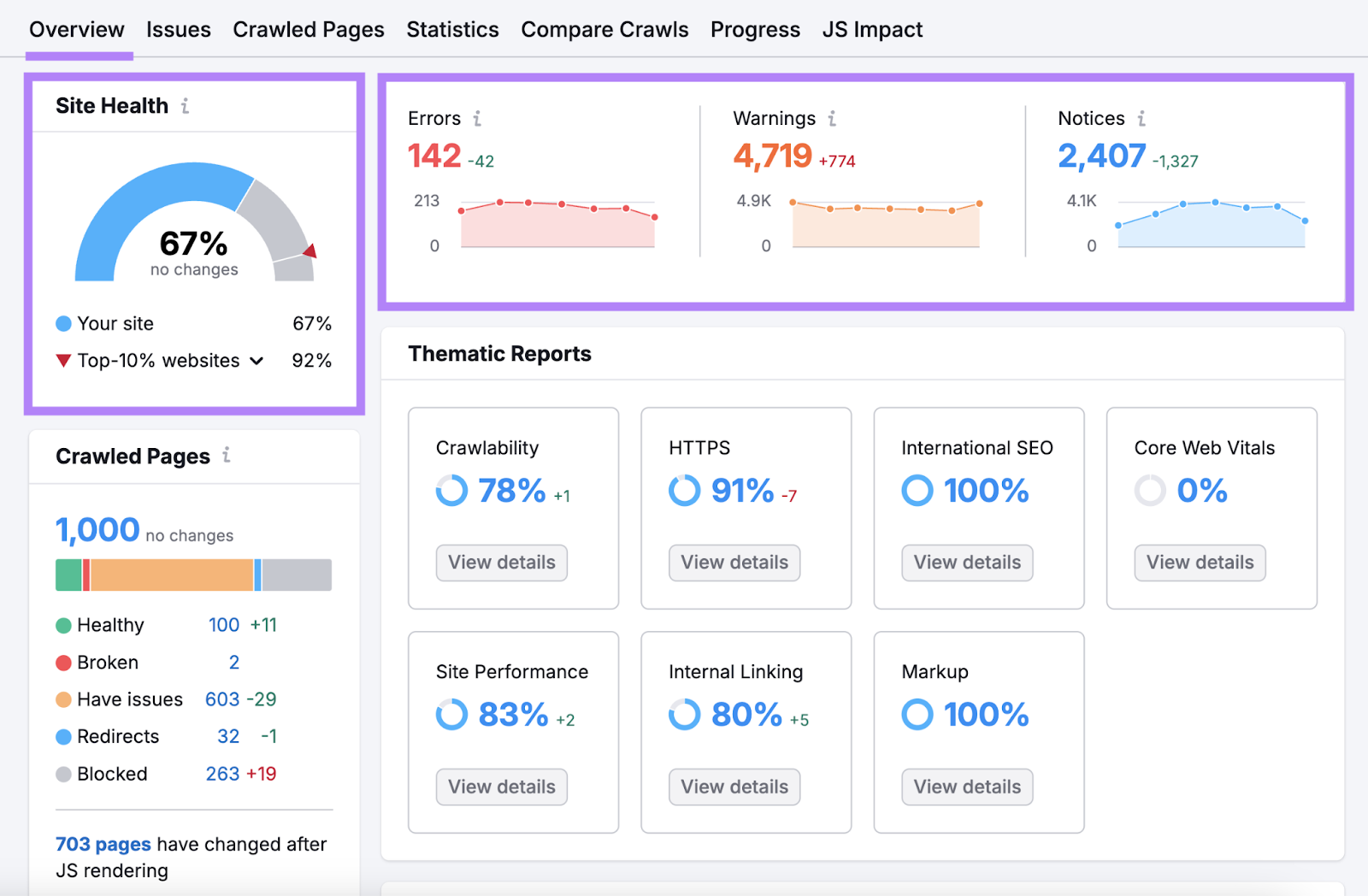Image resolution: width=1368 pixels, height=896 pixels.
Task: Click the Site Performance progress ring icon
Action: [x=451, y=715]
